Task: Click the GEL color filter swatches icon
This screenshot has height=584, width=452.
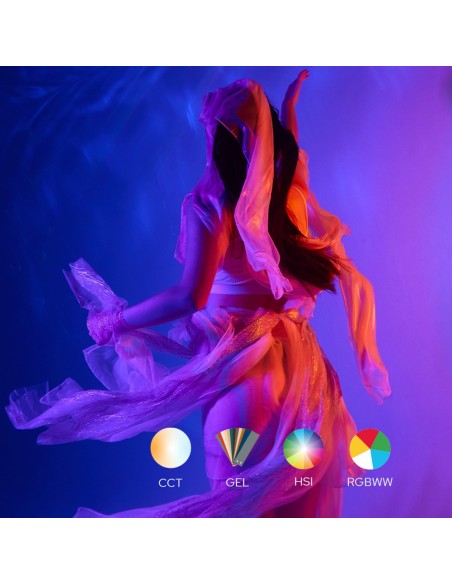Action: click(237, 447)
